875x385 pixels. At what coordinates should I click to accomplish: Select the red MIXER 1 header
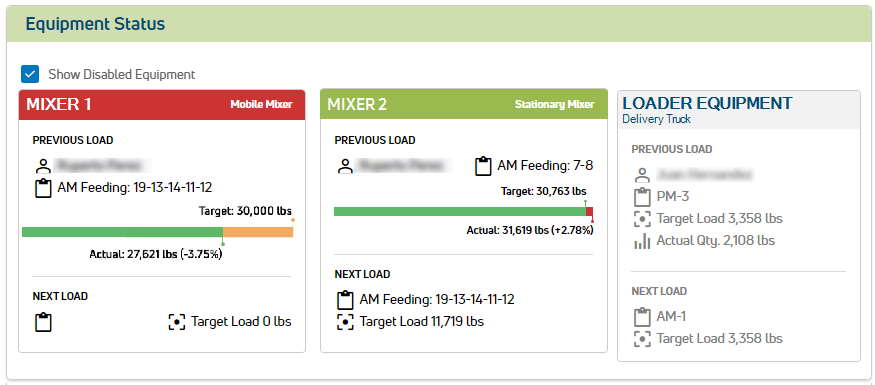[162, 104]
